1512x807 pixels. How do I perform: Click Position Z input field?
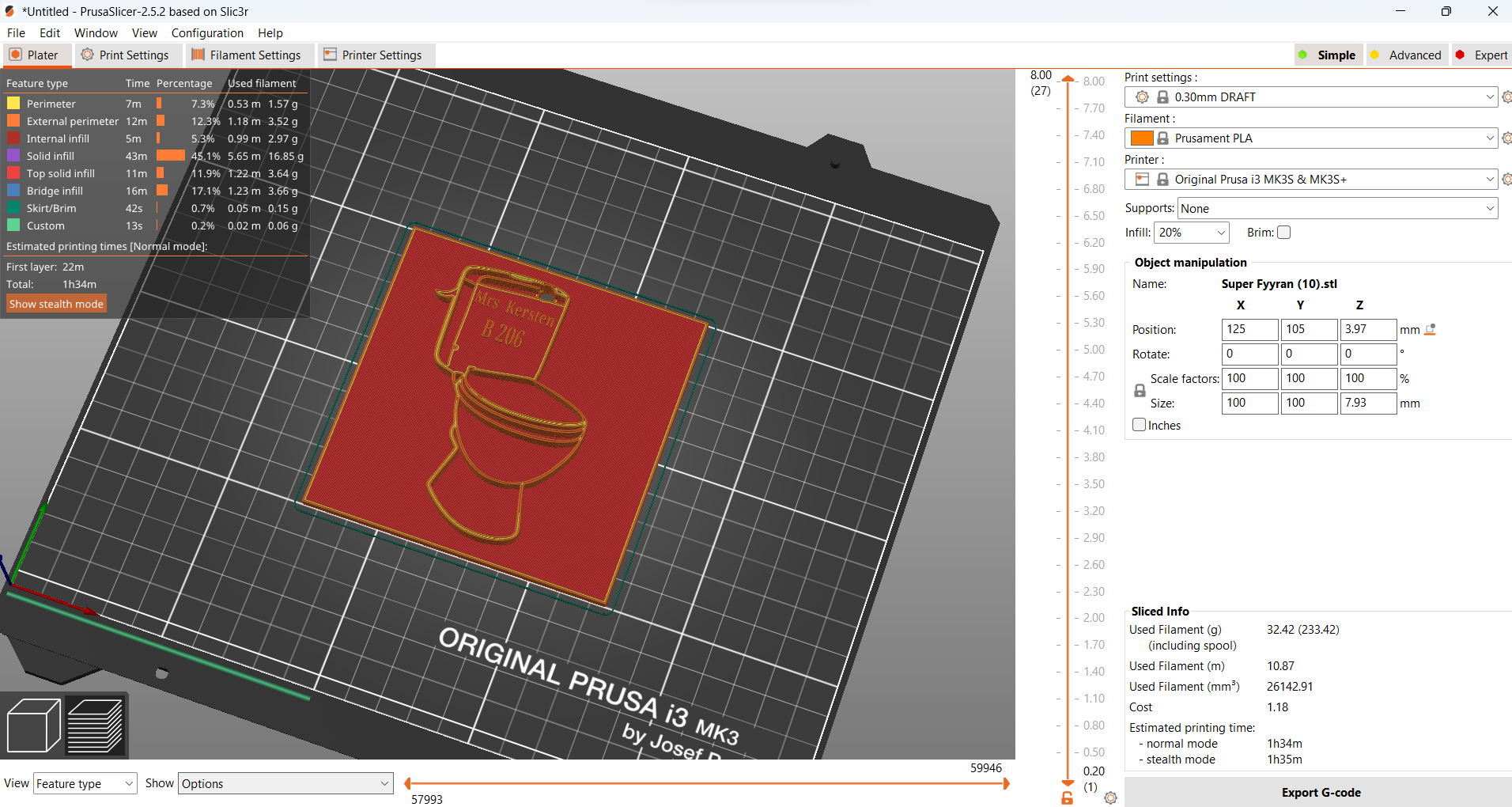[1368, 329]
